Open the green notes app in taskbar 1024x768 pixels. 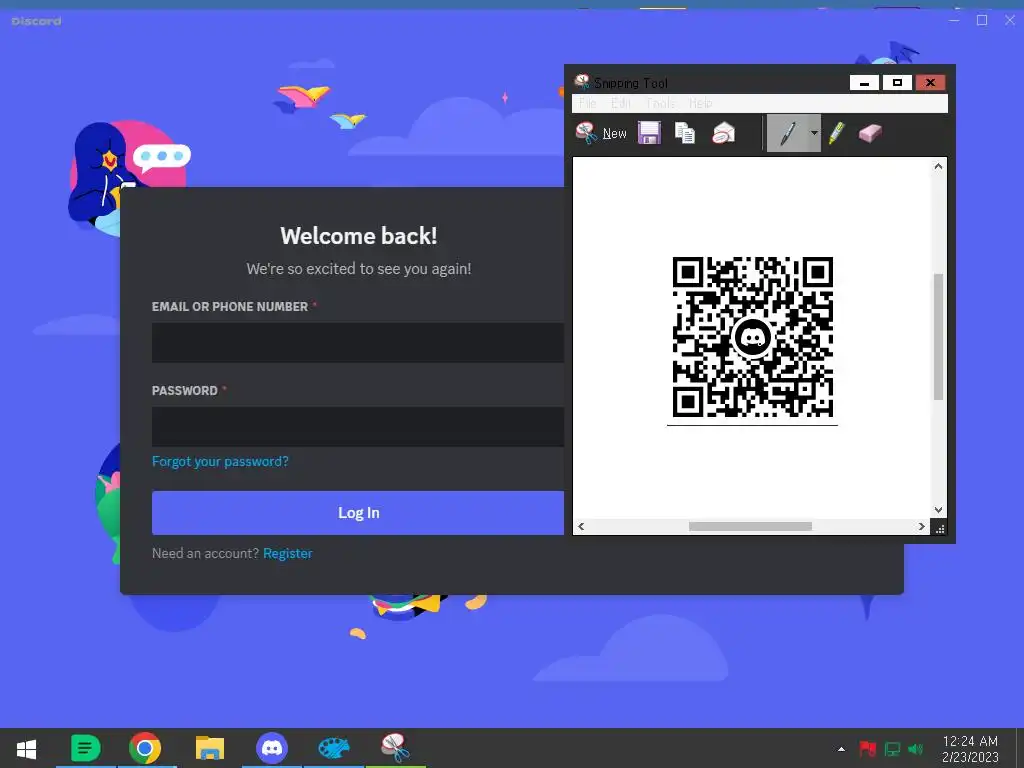point(85,748)
